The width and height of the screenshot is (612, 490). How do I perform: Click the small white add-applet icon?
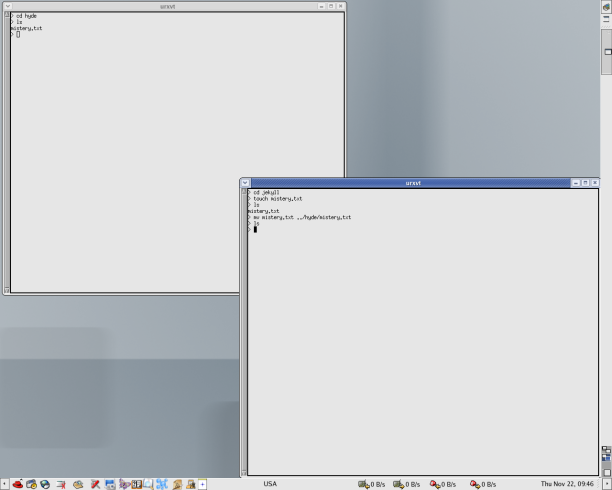[x=202, y=484]
